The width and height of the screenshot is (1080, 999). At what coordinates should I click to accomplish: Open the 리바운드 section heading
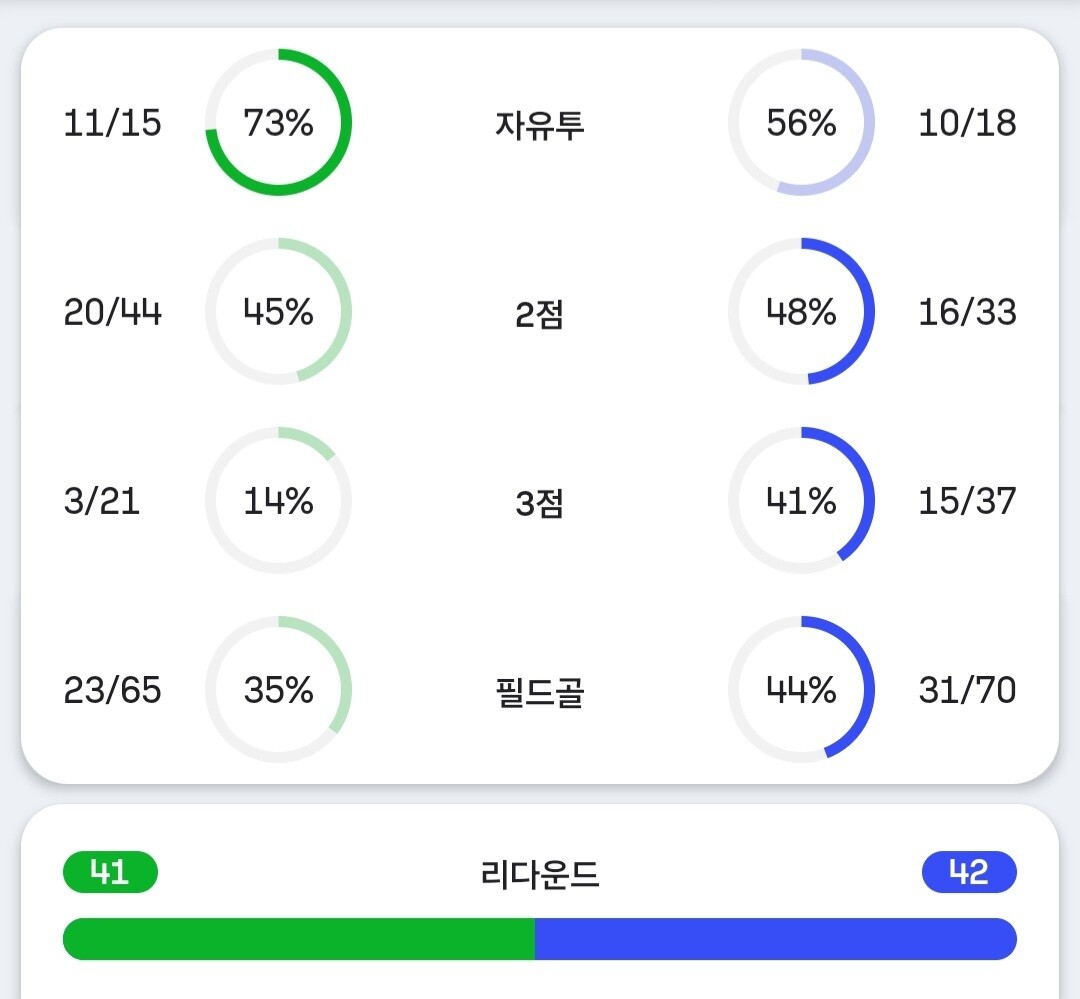[539, 874]
